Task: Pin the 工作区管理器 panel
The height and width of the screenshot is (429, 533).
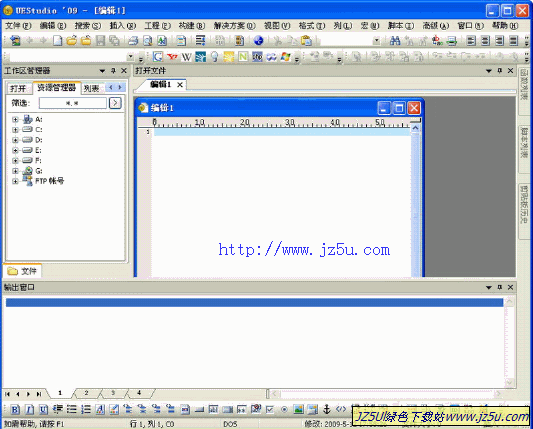Action: point(113,71)
